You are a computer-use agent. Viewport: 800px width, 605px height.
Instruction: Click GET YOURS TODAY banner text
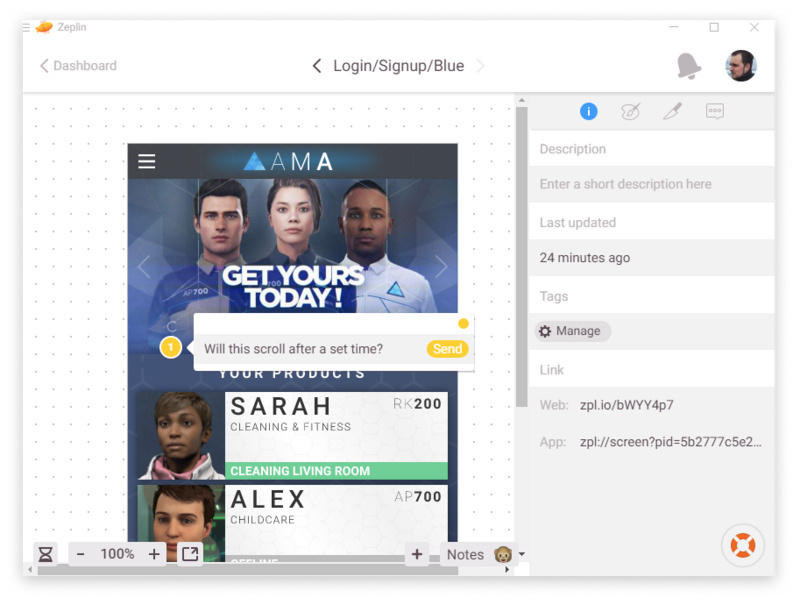click(293, 287)
